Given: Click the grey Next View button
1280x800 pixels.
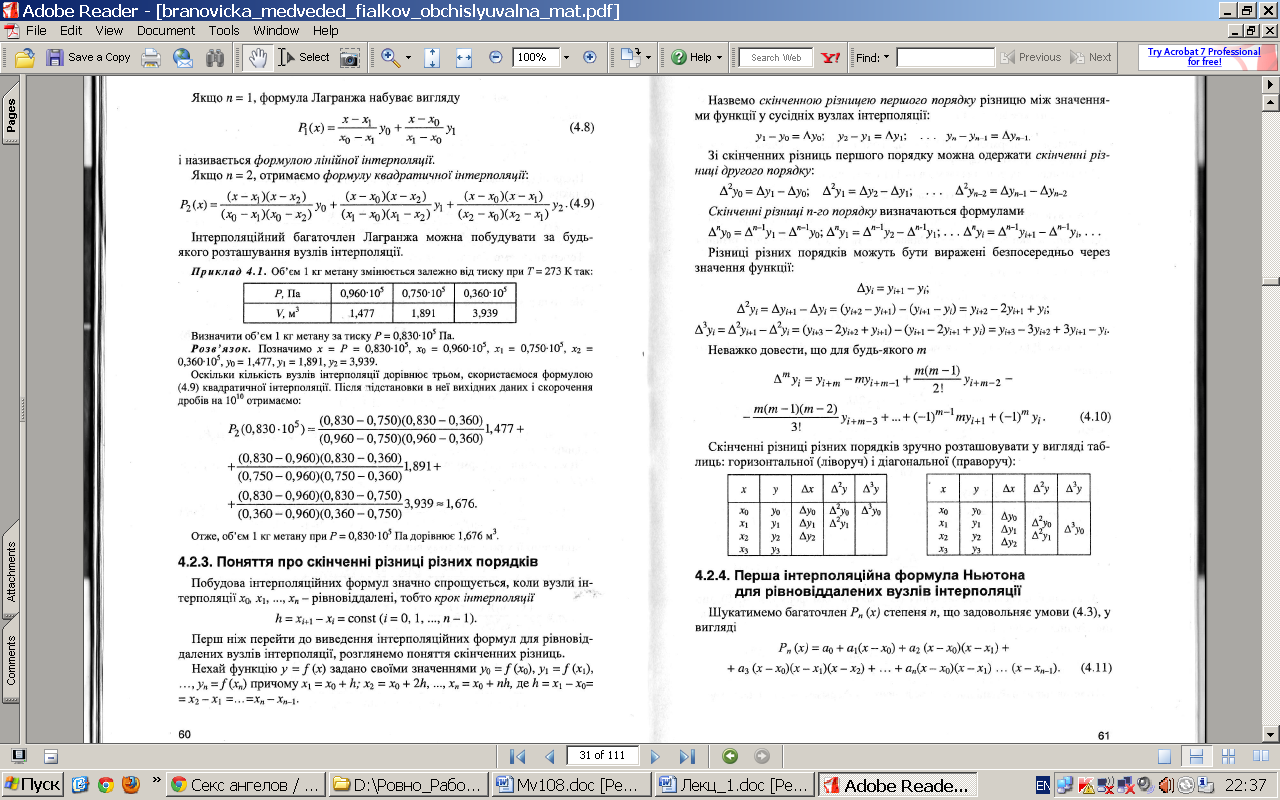Looking at the screenshot, I should pos(762,757).
